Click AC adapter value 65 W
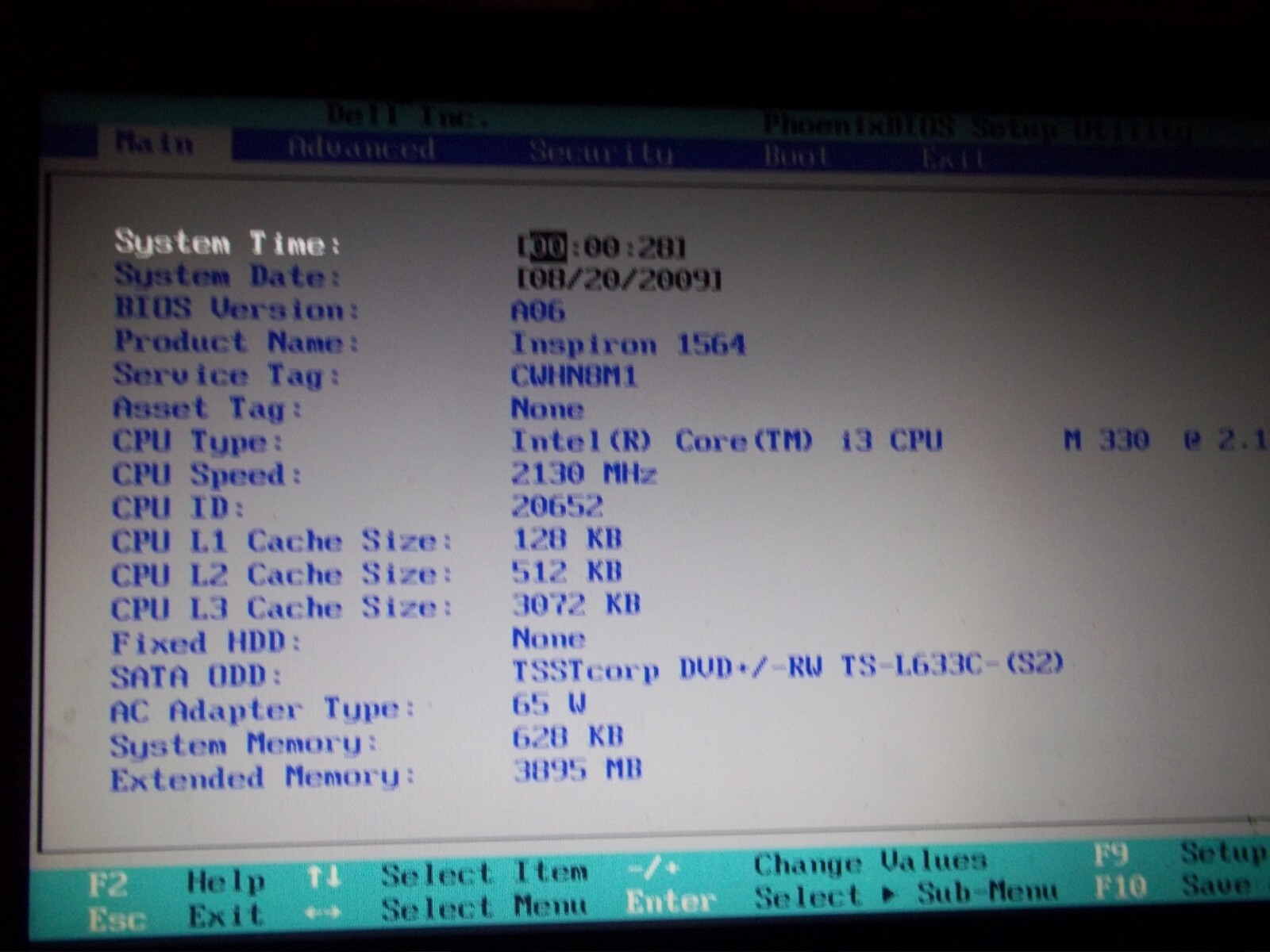Viewport: 1270px width, 952px height. 549,704
